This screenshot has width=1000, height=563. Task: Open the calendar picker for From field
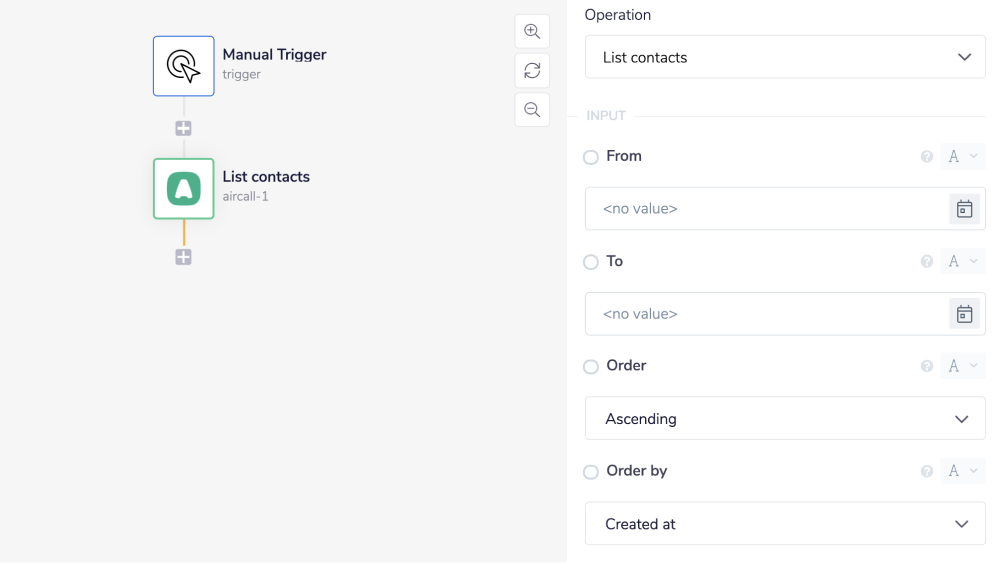click(x=964, y=209)
